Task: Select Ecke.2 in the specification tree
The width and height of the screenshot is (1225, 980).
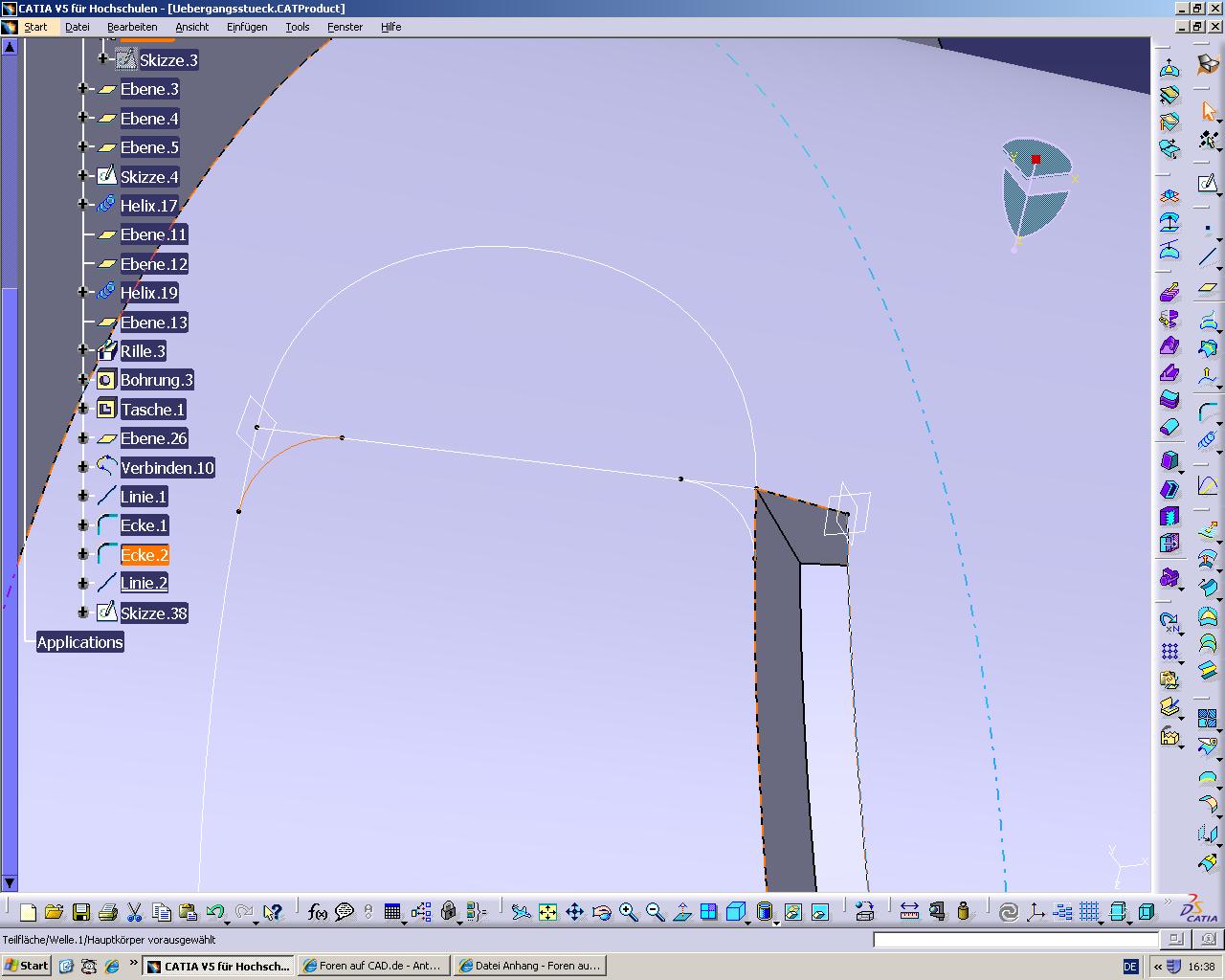Action: pos(145,555)
